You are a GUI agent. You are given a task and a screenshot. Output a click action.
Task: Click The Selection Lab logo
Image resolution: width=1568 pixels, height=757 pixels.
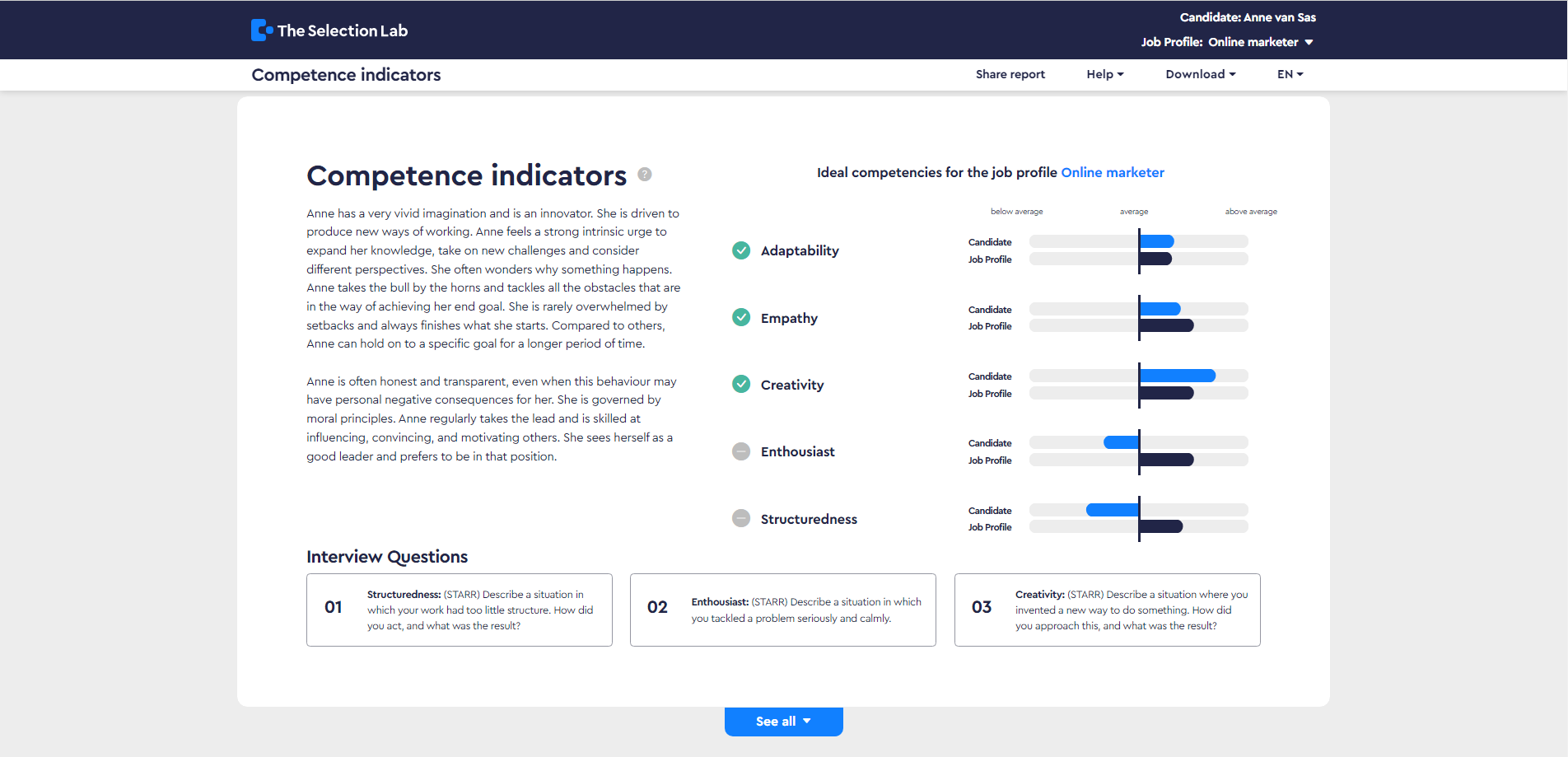click(x=329, y=30)
